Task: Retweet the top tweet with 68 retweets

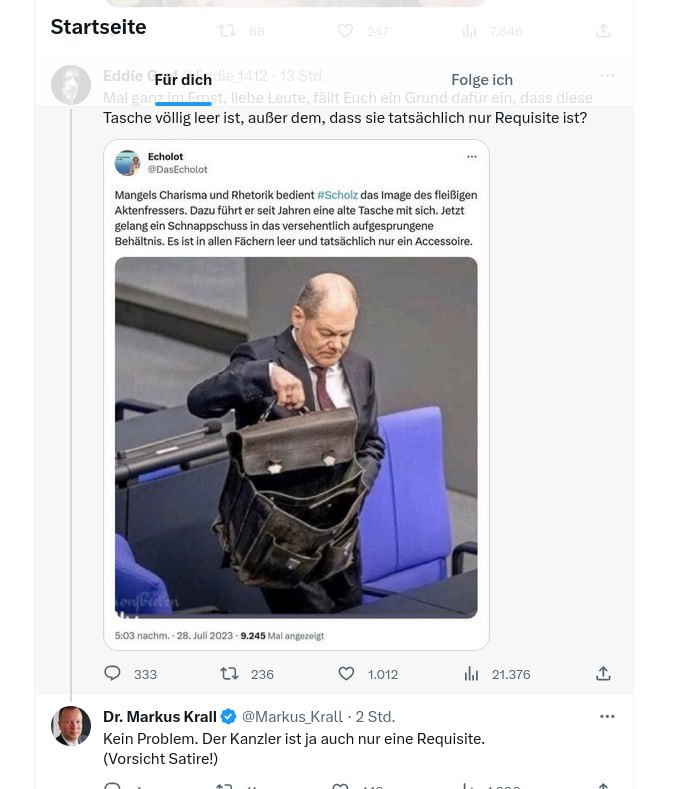Action: pos(227,31)
